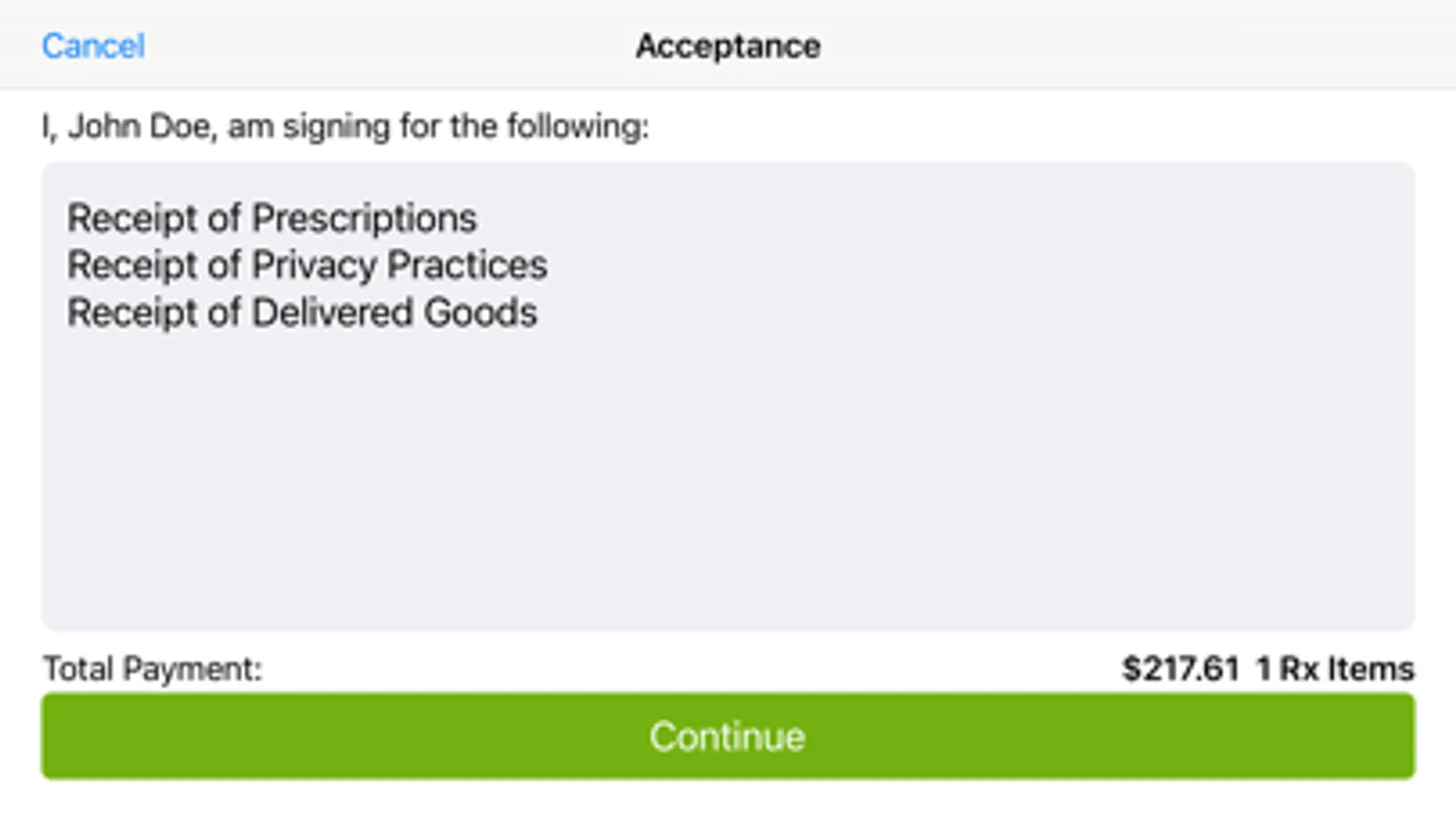Click the word Prescriptions
The image size is (1456, 820).
[x=363, y=219]
